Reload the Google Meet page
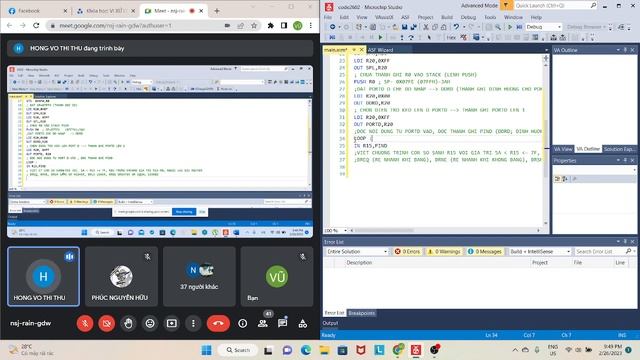The image size is (640, 360). coord(36,25)
